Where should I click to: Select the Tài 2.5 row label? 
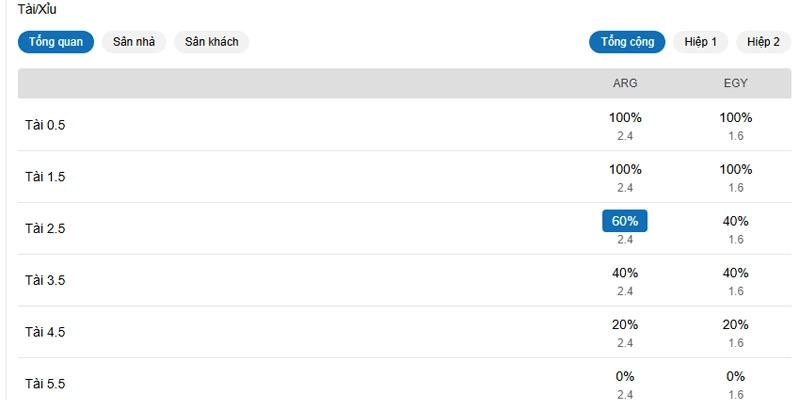[45, 229]
